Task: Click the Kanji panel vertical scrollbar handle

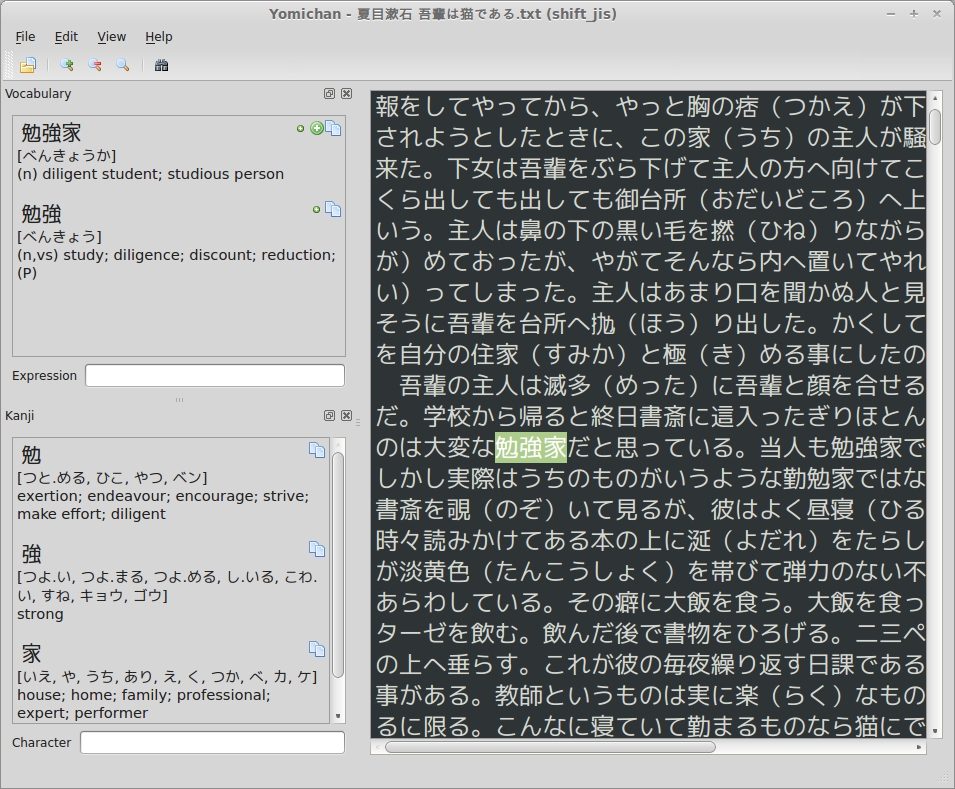Action: 338,565
